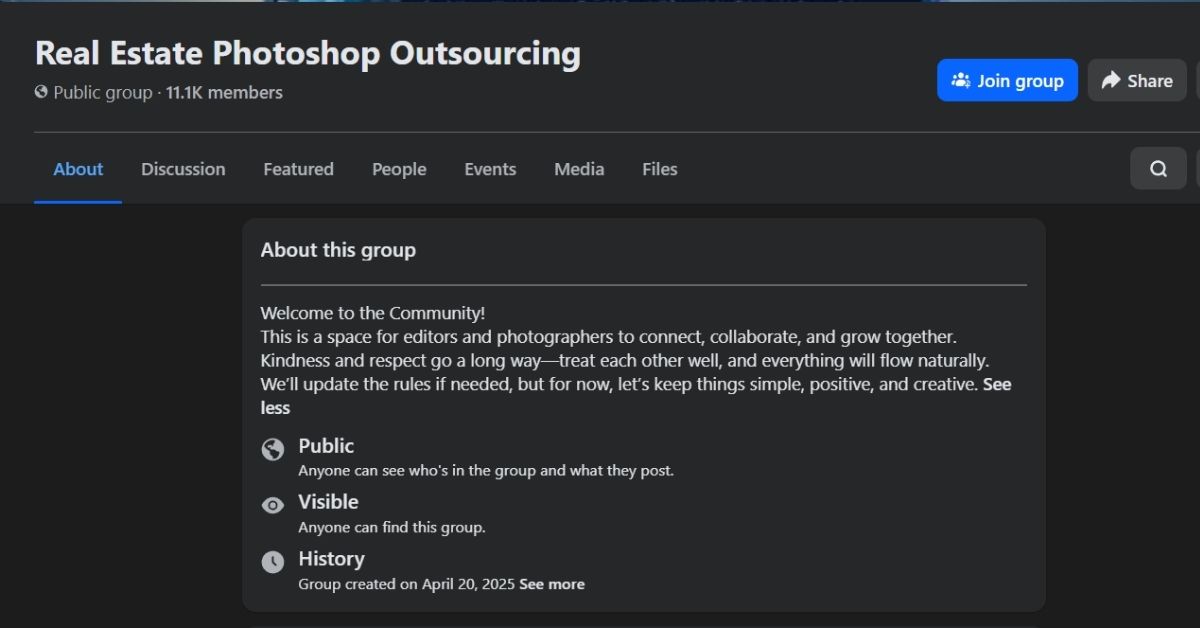Open the Discussion tab
Screen dimensions: 1200x628
coord(183,170)
